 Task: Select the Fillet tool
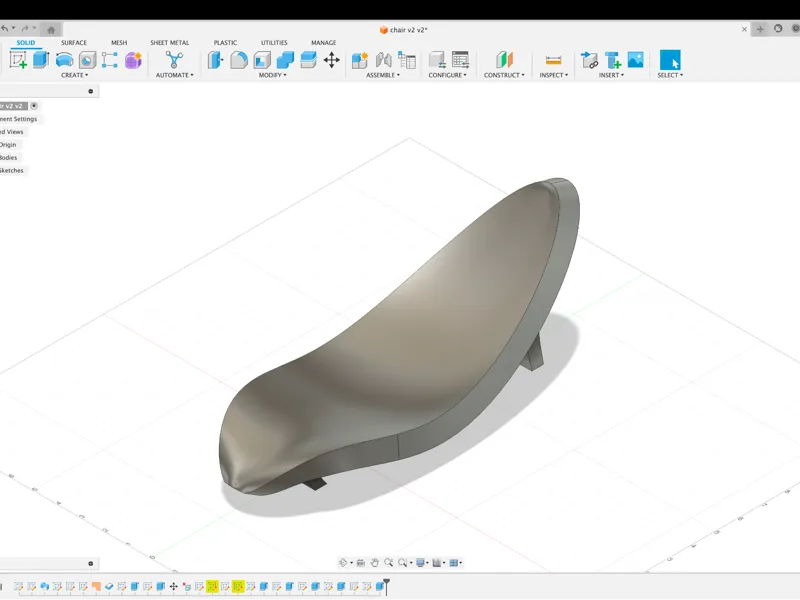coord(239,60)
